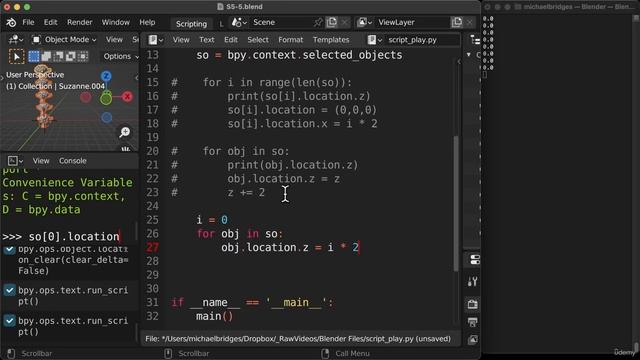640x360 pixels.
Task: Open the console editor type dropdown
Action: pos(16,161)
